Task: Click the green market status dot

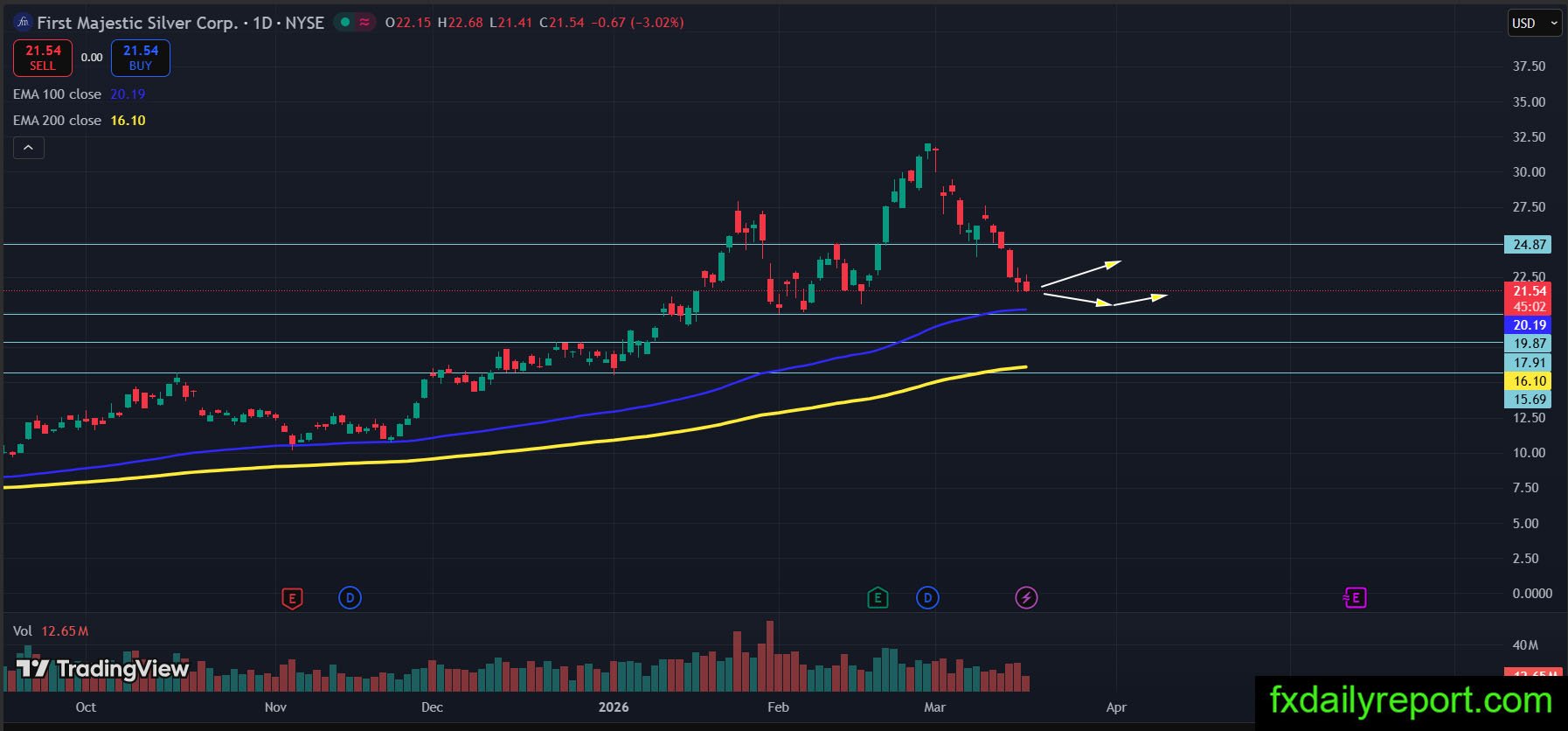Action: [345, 23]
